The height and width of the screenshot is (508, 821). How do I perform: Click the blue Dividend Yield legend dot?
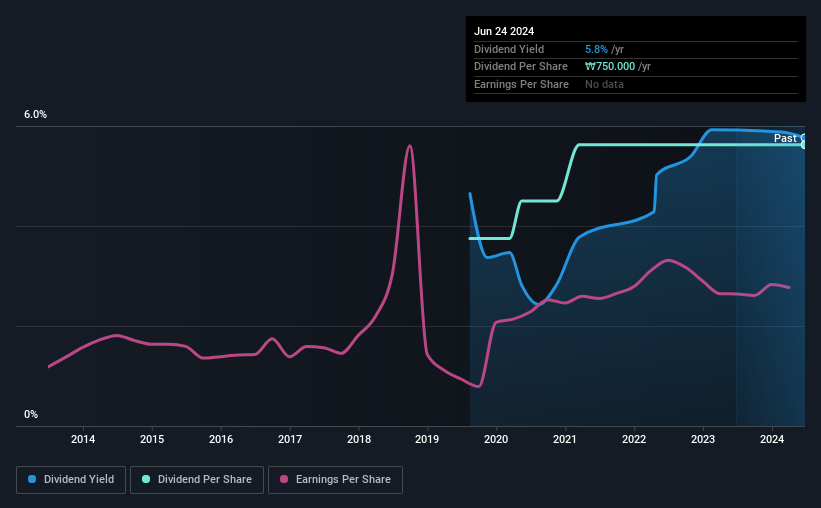[x=32, y=479]
